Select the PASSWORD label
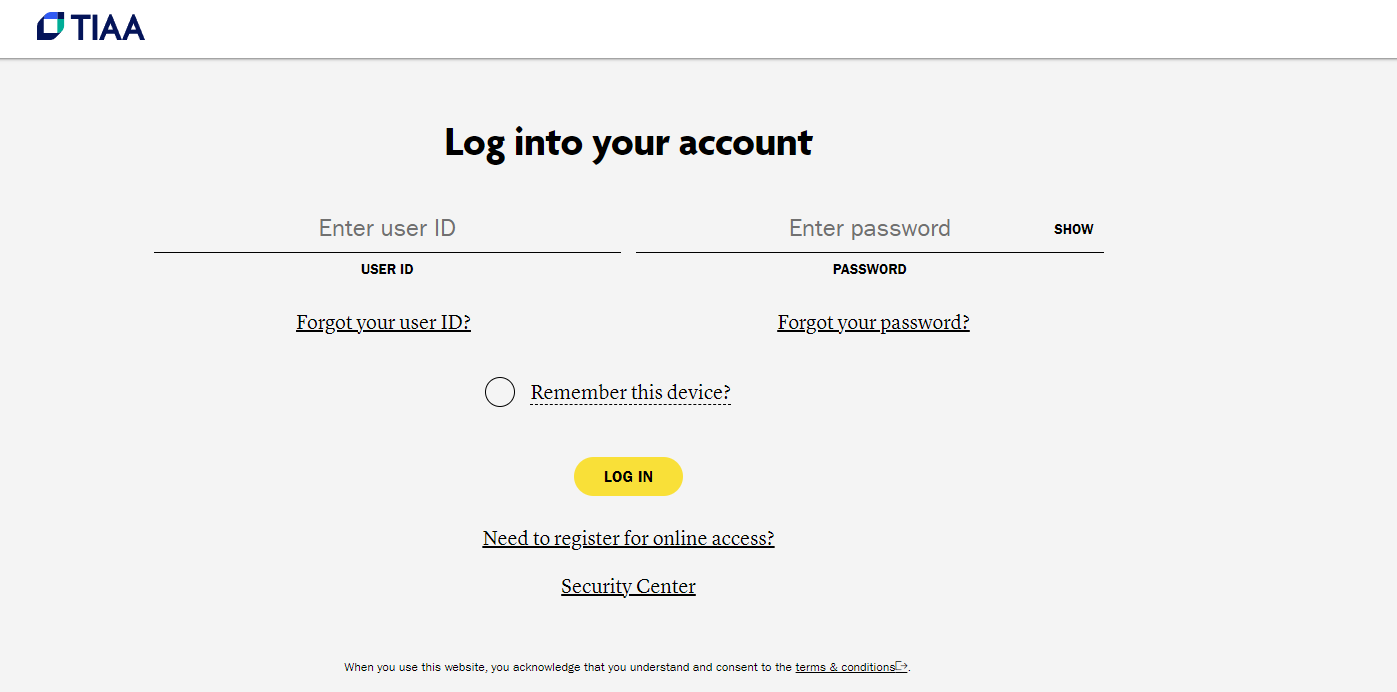Screen dimensions: 1397x692 click(869, 269)
